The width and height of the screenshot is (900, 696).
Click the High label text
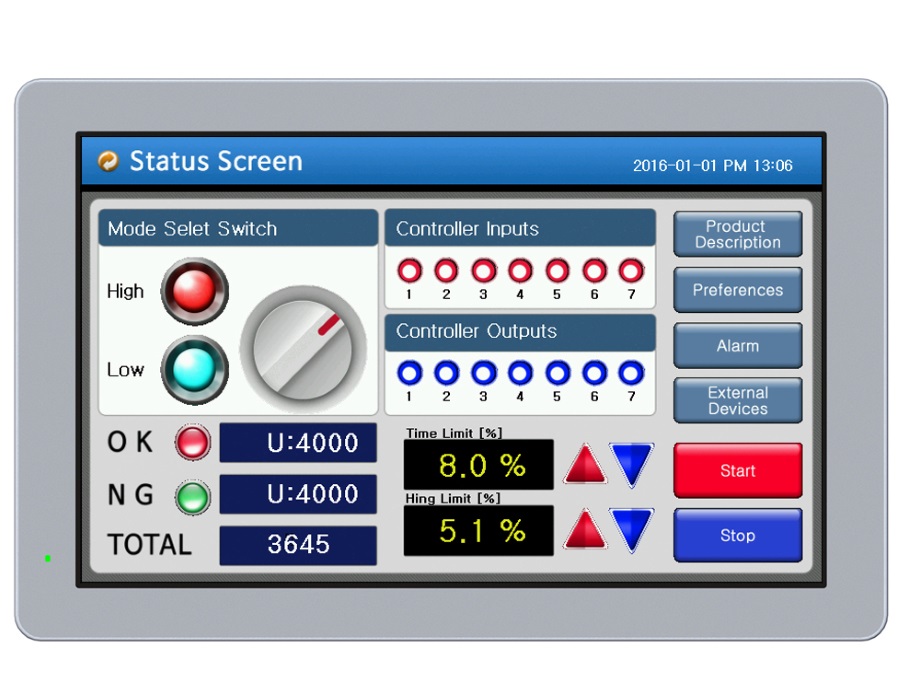125,291
